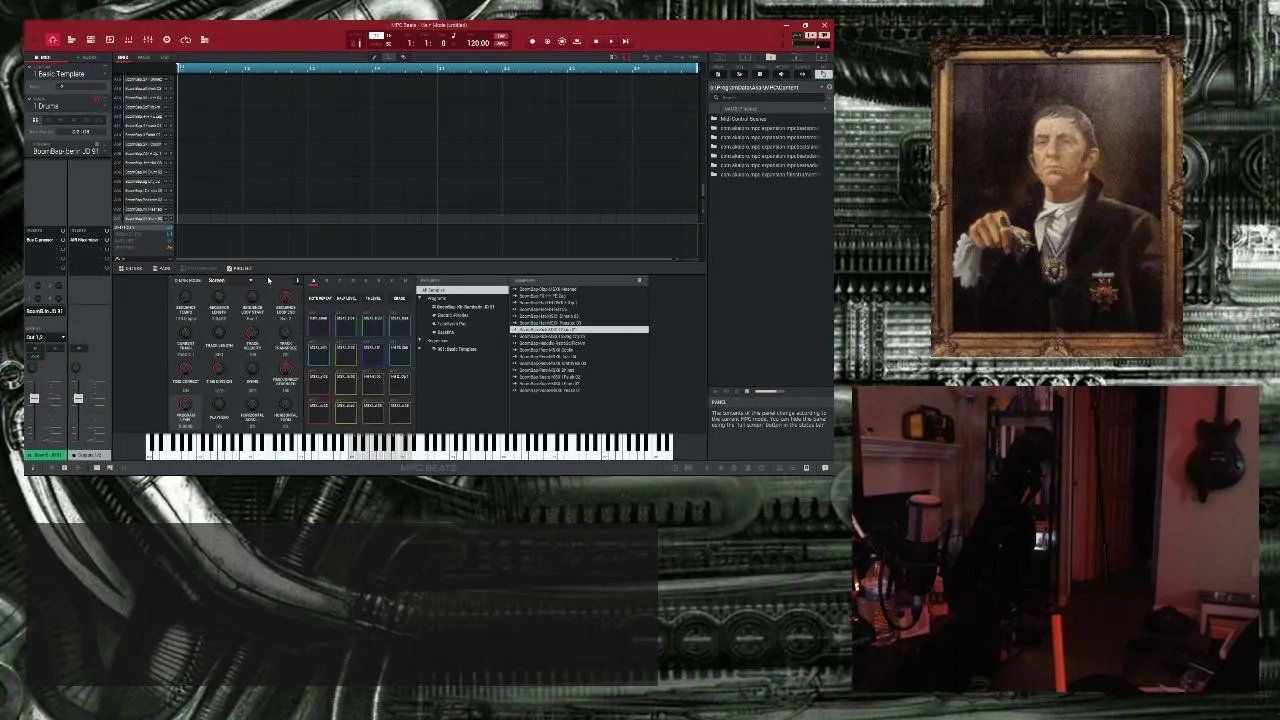
Task: Switch to the Audio tab in the inspector
Action: coord(88,57)
